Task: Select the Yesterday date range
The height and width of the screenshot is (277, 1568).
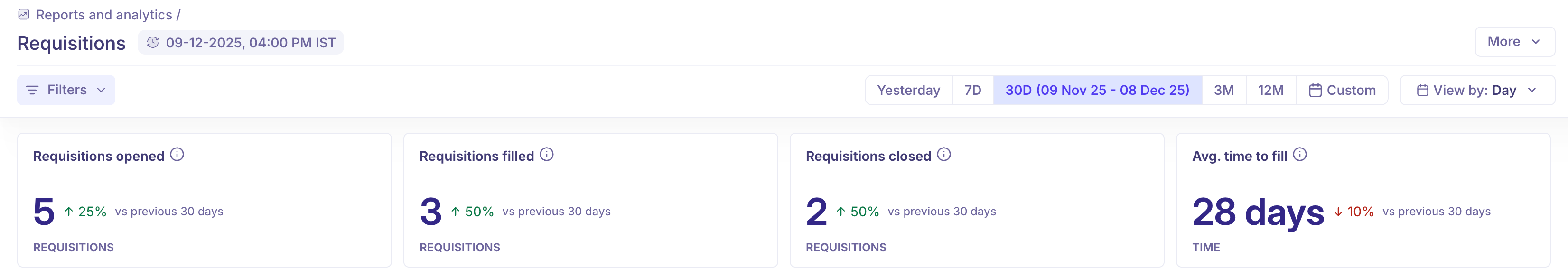Action: tap(908, 91)
